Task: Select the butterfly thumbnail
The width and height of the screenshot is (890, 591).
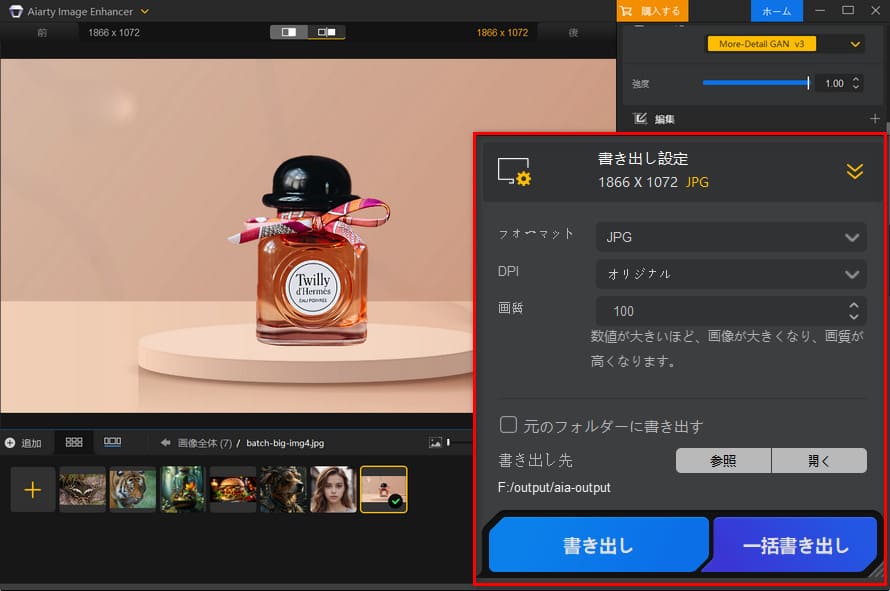Action: 82,489
